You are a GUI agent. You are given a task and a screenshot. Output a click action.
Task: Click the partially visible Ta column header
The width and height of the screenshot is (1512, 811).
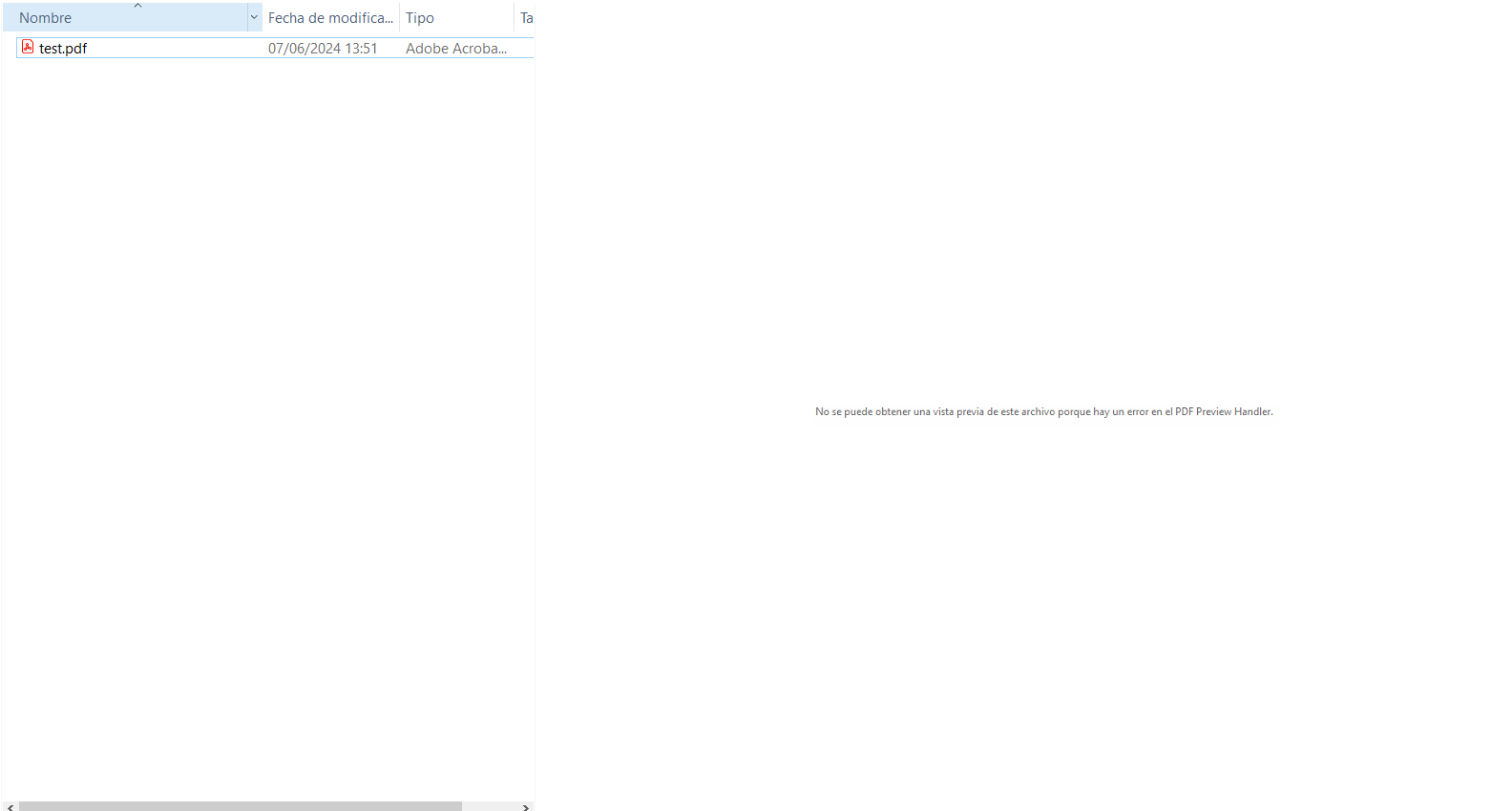click(525, 17)
